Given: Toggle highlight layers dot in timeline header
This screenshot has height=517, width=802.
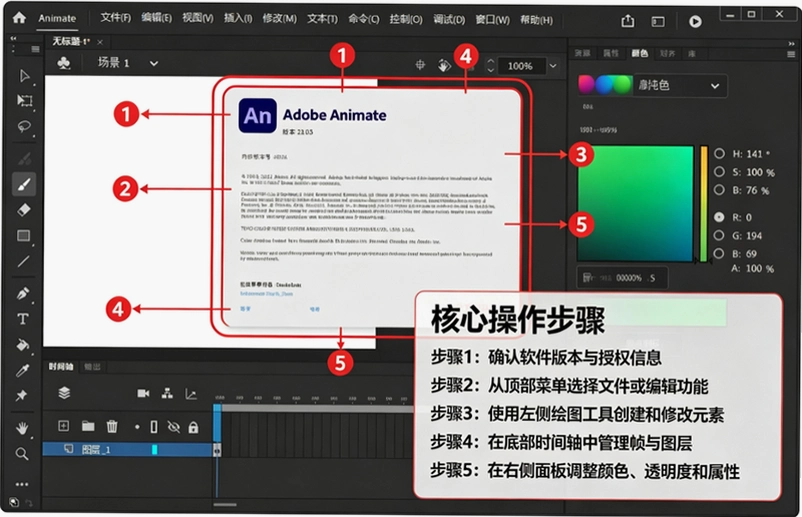Looking at the screenshot, I should pyautogui.click(x=137, y=426).
